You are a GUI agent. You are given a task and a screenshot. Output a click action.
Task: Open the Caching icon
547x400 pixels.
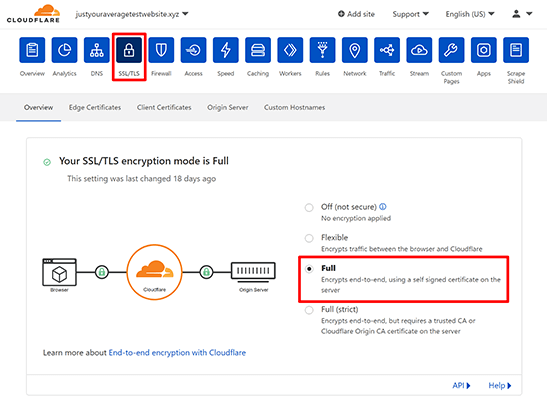(x=258, y=50)
